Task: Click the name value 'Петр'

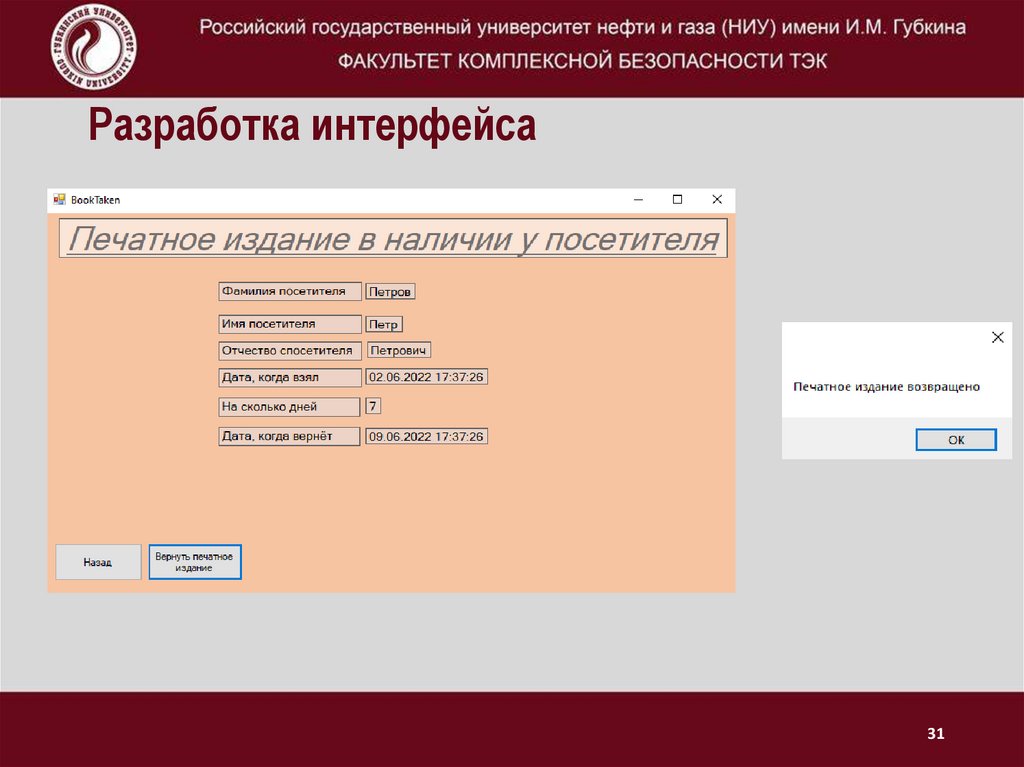Action: (x=384, y=324)
